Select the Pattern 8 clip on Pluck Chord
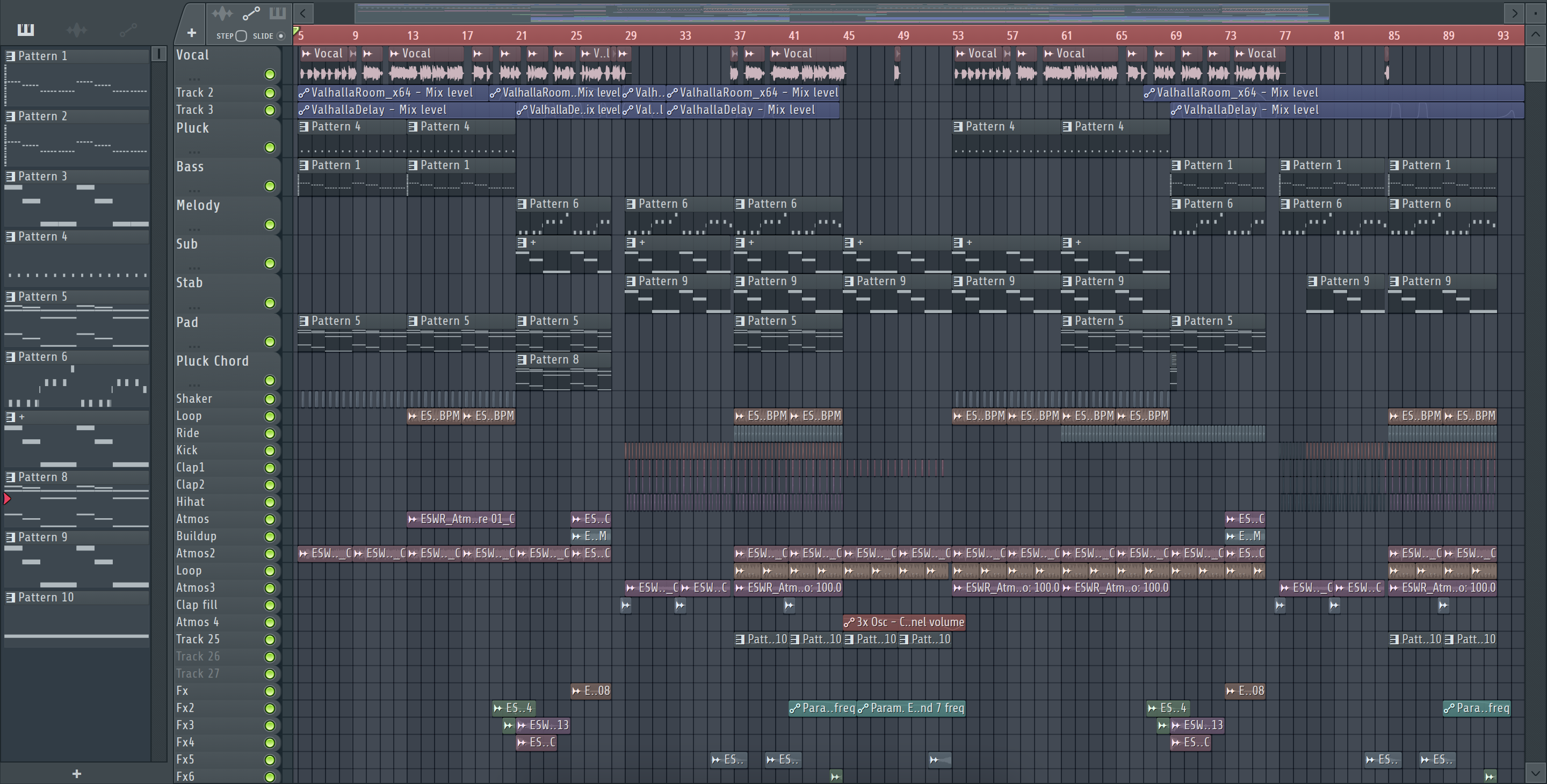Viewport: 1547px width, 784px height. (x=563, y=371)
